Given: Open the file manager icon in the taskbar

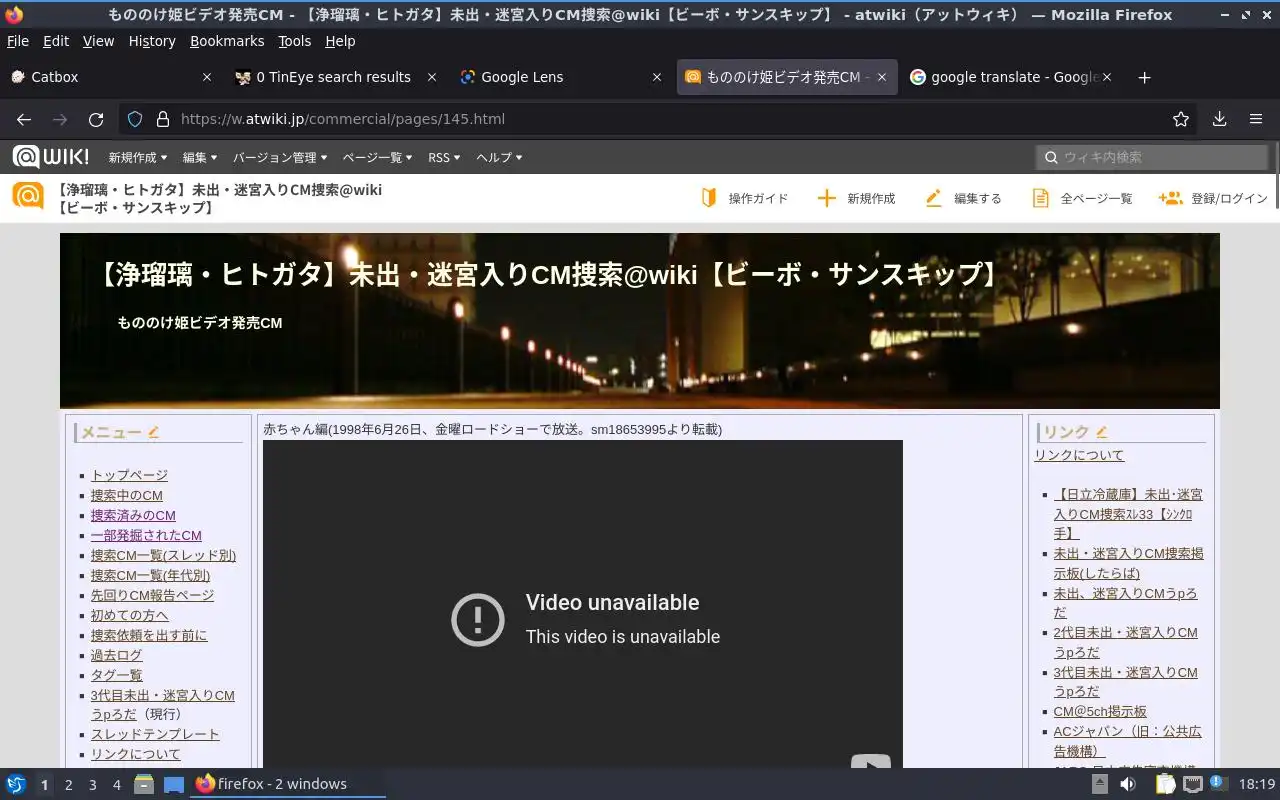Looking at the screenshot, I should click(144, 784).
